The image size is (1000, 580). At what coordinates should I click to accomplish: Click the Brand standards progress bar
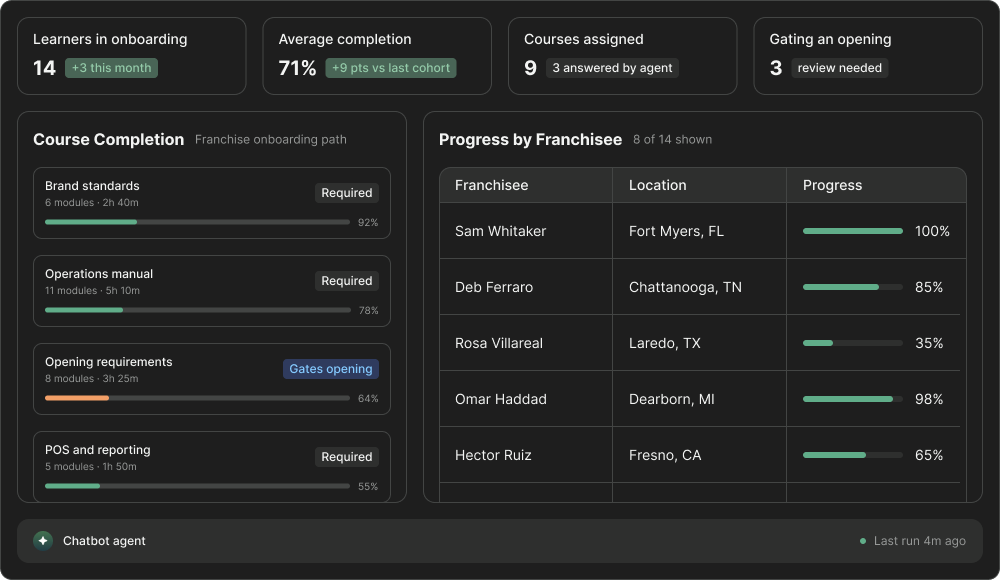197,222
